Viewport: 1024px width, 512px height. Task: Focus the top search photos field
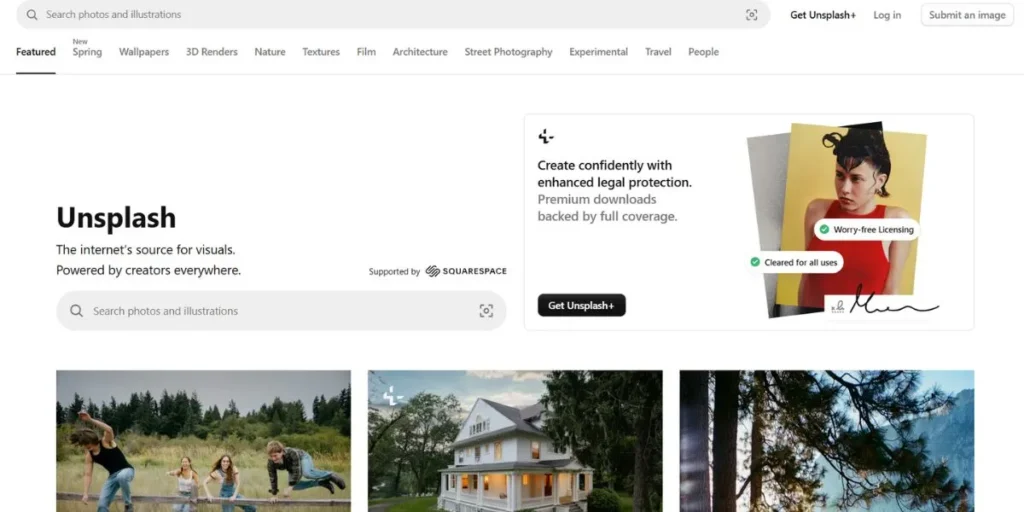[x=392, y=14]
